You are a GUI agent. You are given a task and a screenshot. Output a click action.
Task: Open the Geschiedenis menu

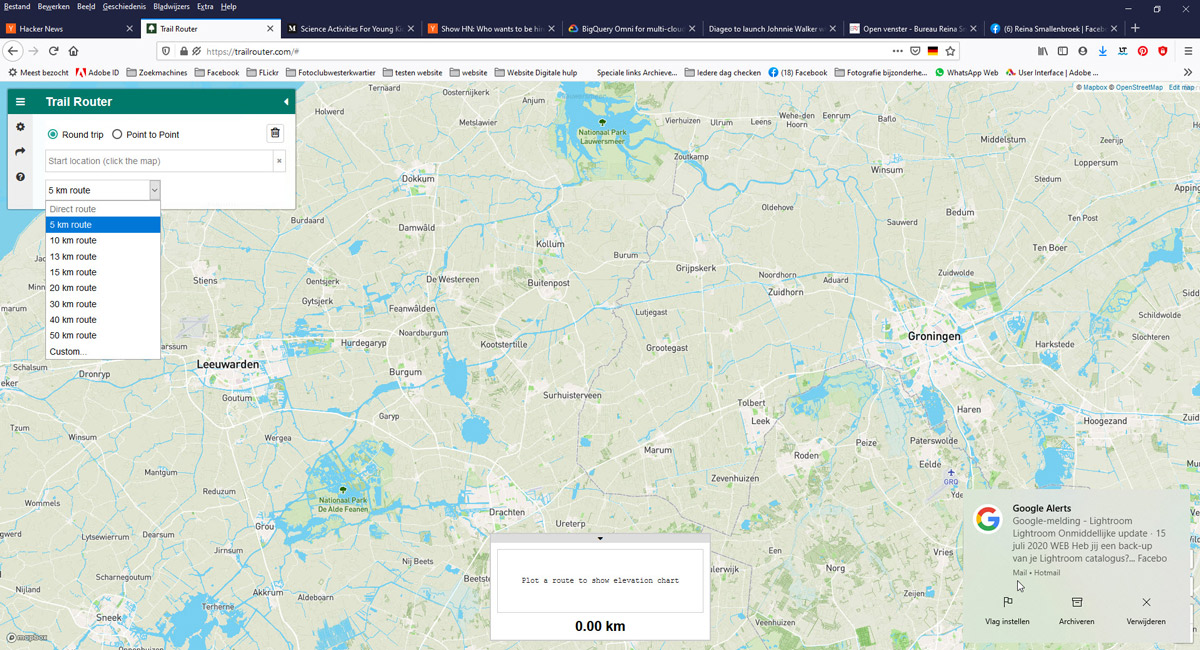124,7
